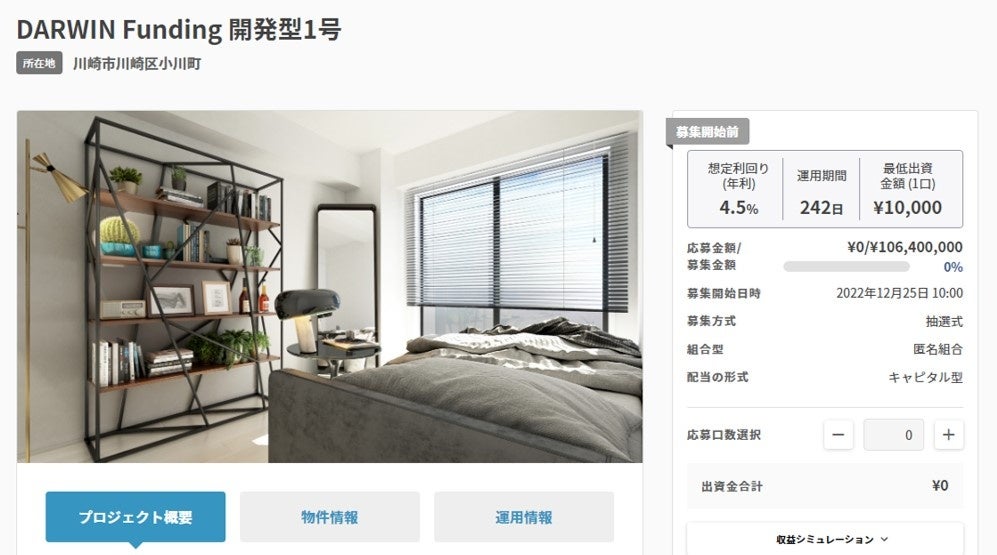Click the 運用期間 242日 figure

tap(821, 207)
